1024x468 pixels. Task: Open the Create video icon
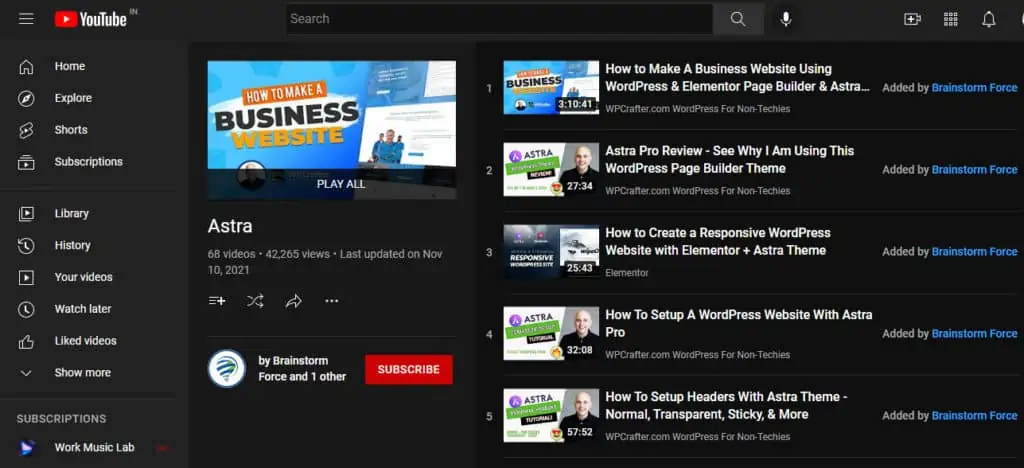point(911,19)
